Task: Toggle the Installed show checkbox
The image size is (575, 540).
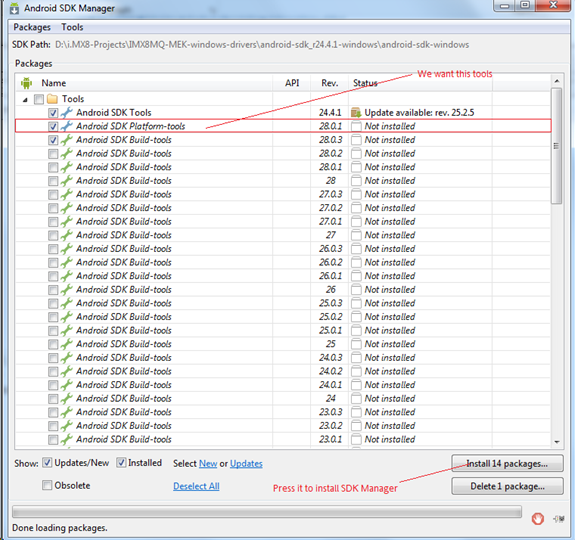Action: (121, 463)
